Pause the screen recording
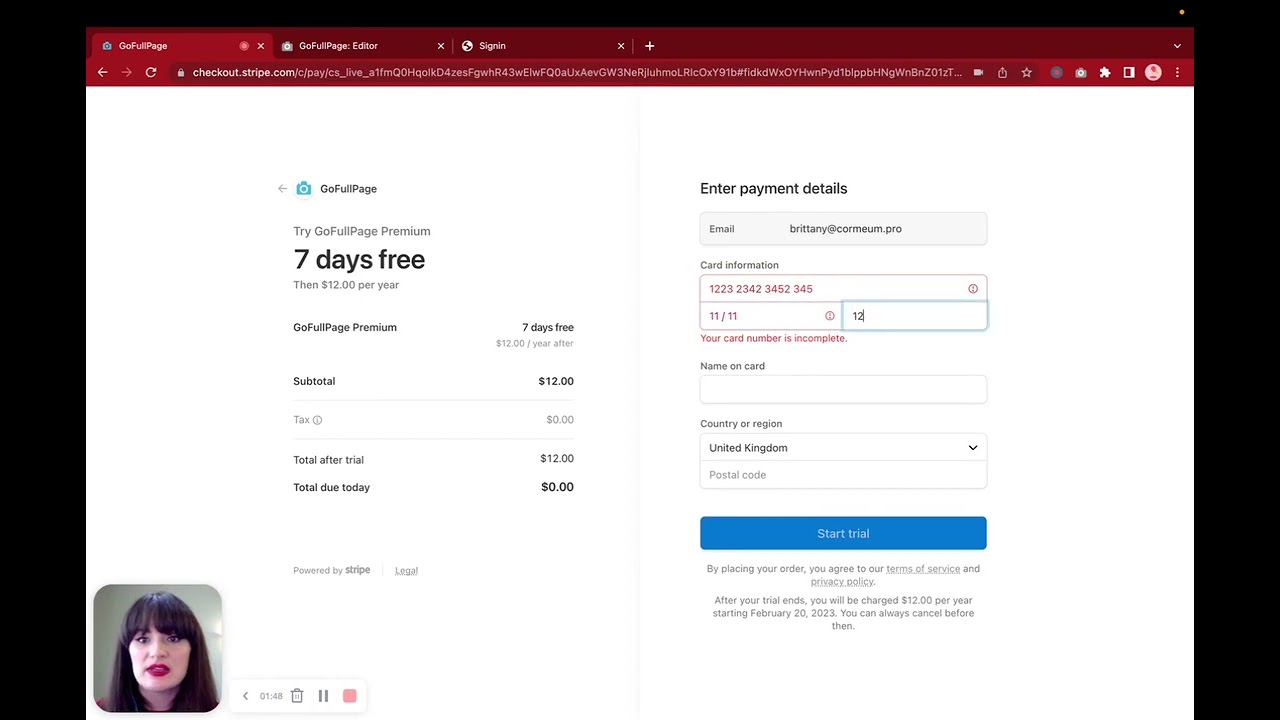 [x=323, y=696]
